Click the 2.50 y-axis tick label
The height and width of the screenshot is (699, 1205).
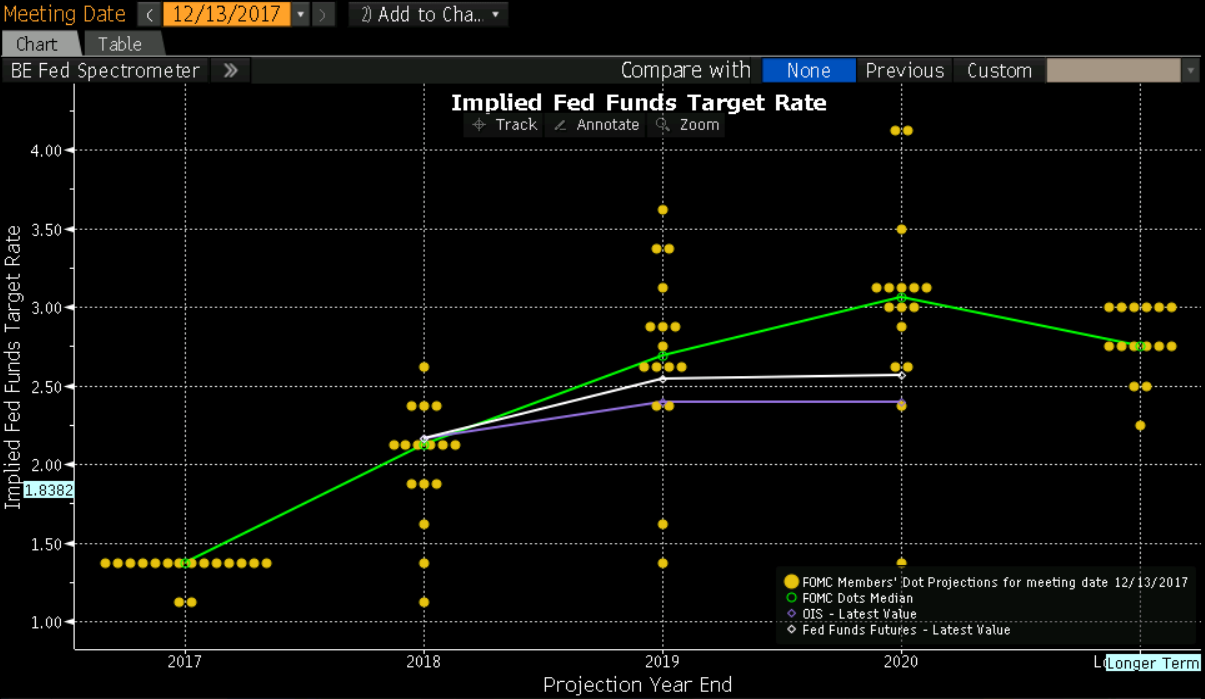[x=46, y=386]
